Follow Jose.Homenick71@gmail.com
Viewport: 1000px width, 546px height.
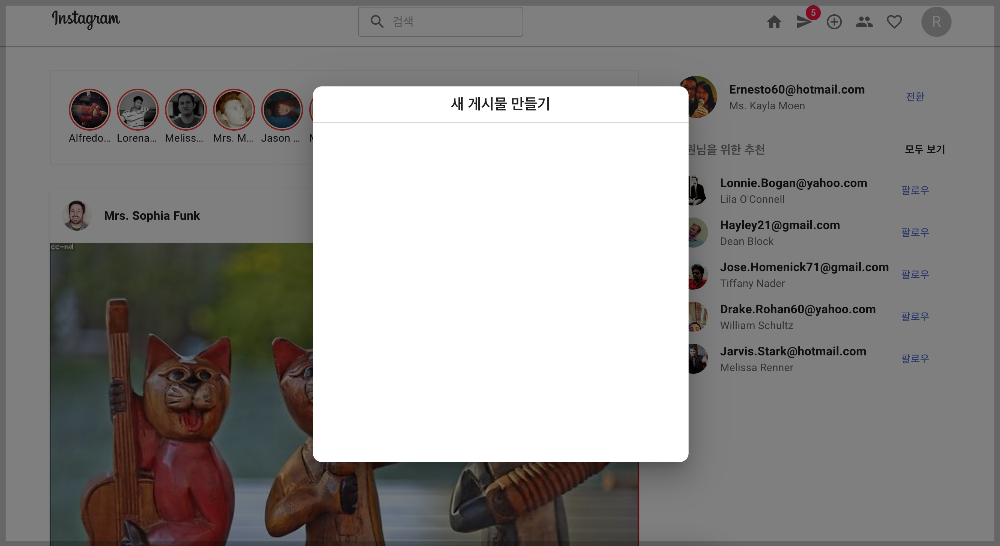[915, 274]
